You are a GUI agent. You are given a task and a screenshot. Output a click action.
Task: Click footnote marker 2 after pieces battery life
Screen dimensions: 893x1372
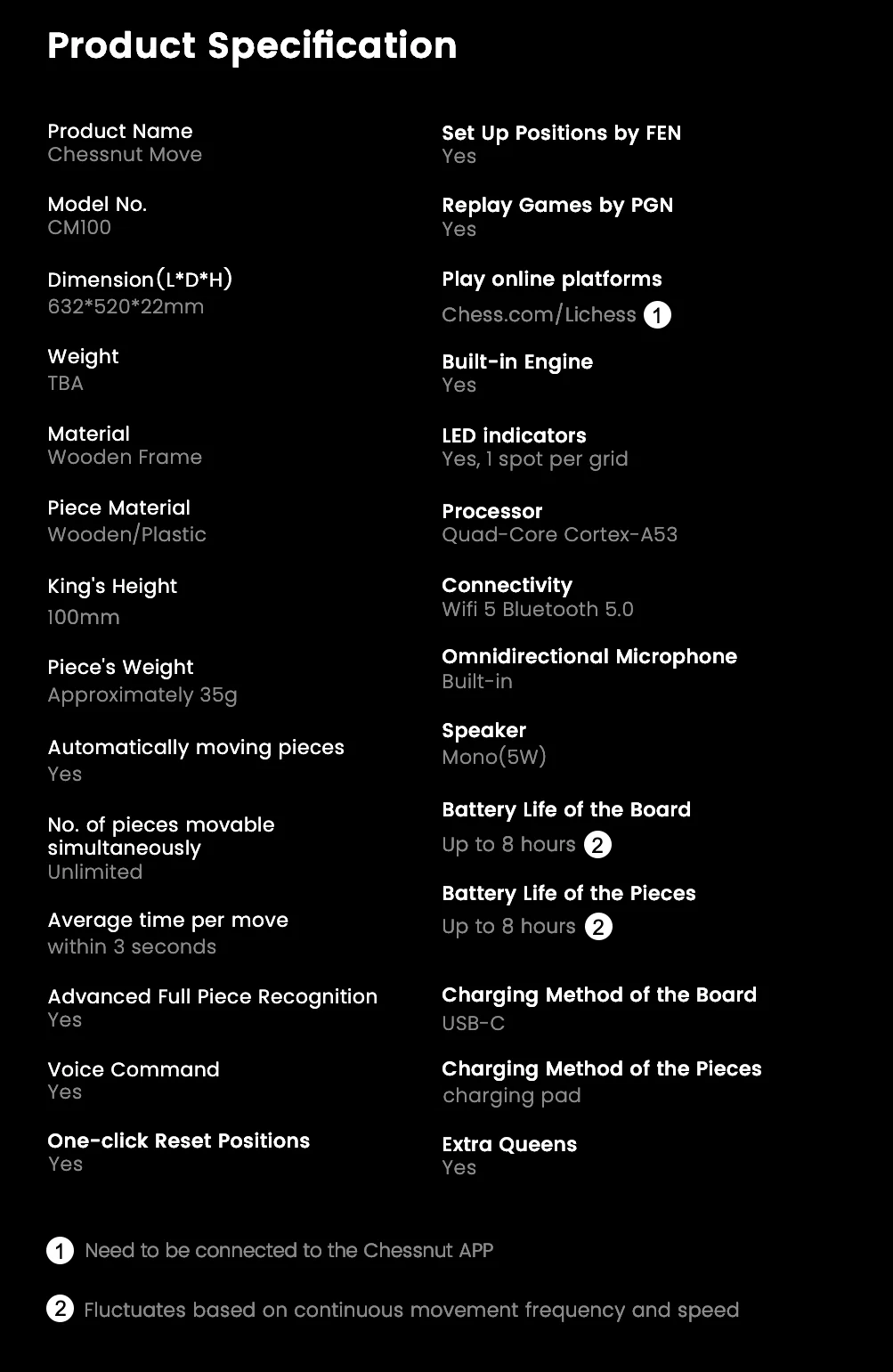598,927
